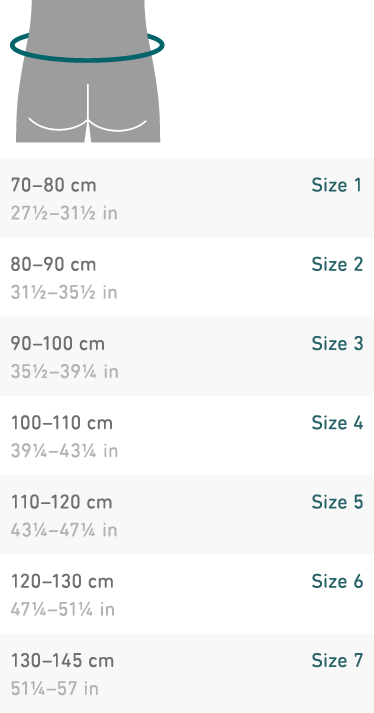The width and height of the screenshot is (374, 713).
Task: Click the 130–145 cm measurement text
Action: tap(62, 661)
